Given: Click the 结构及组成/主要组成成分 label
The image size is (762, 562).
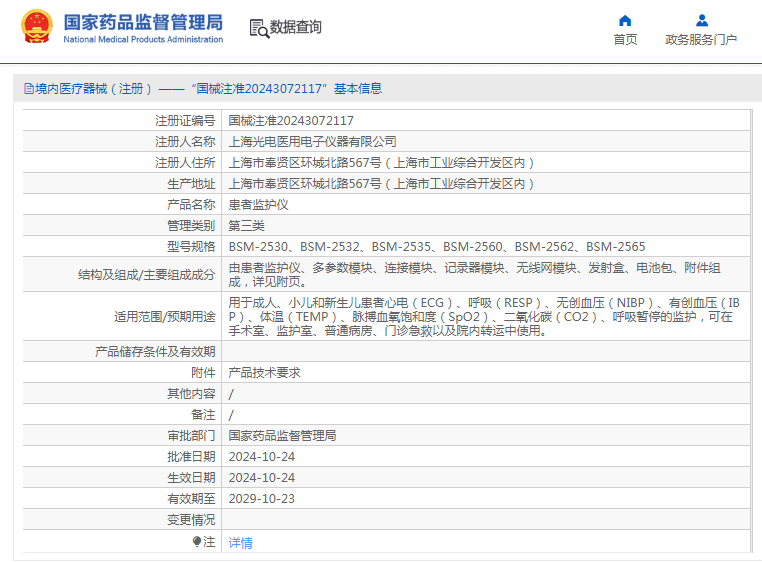Looking at the screenshot, I should [146, 275].
